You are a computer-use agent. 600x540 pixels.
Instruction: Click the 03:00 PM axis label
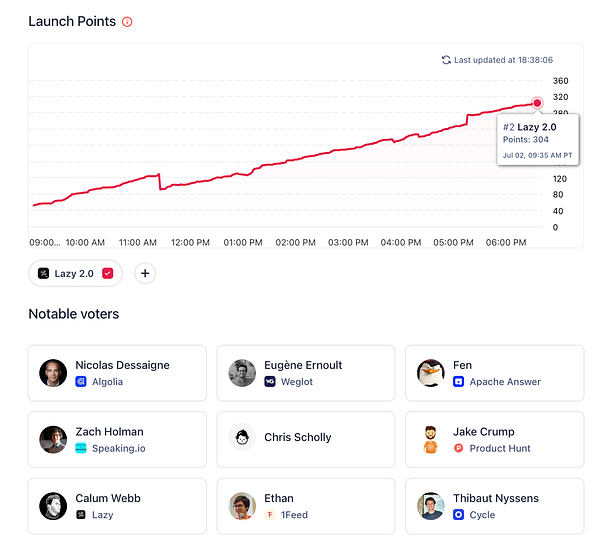(348, 243)
